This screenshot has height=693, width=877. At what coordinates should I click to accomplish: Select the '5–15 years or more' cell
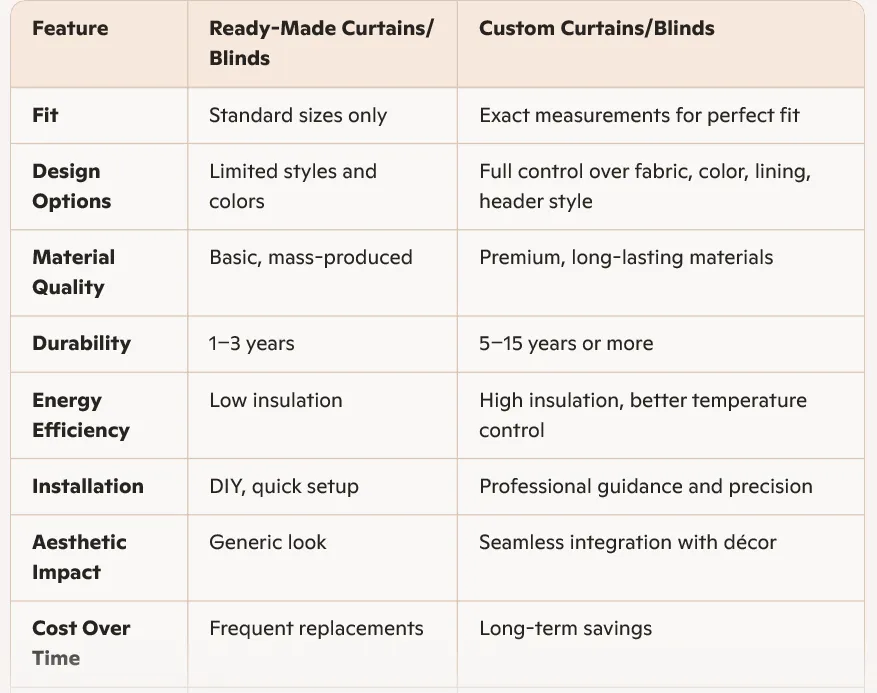565,343
